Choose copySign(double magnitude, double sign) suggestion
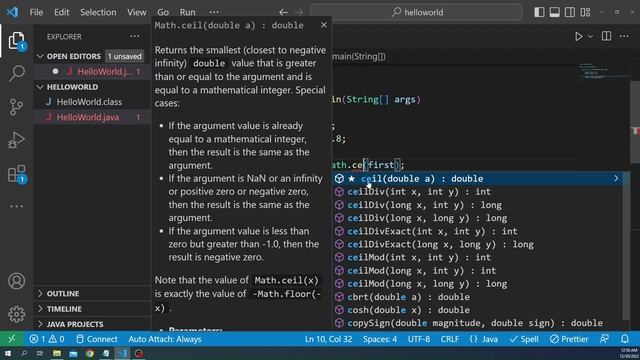This screenshot has width=640, height=360. (x=478, y=323)
